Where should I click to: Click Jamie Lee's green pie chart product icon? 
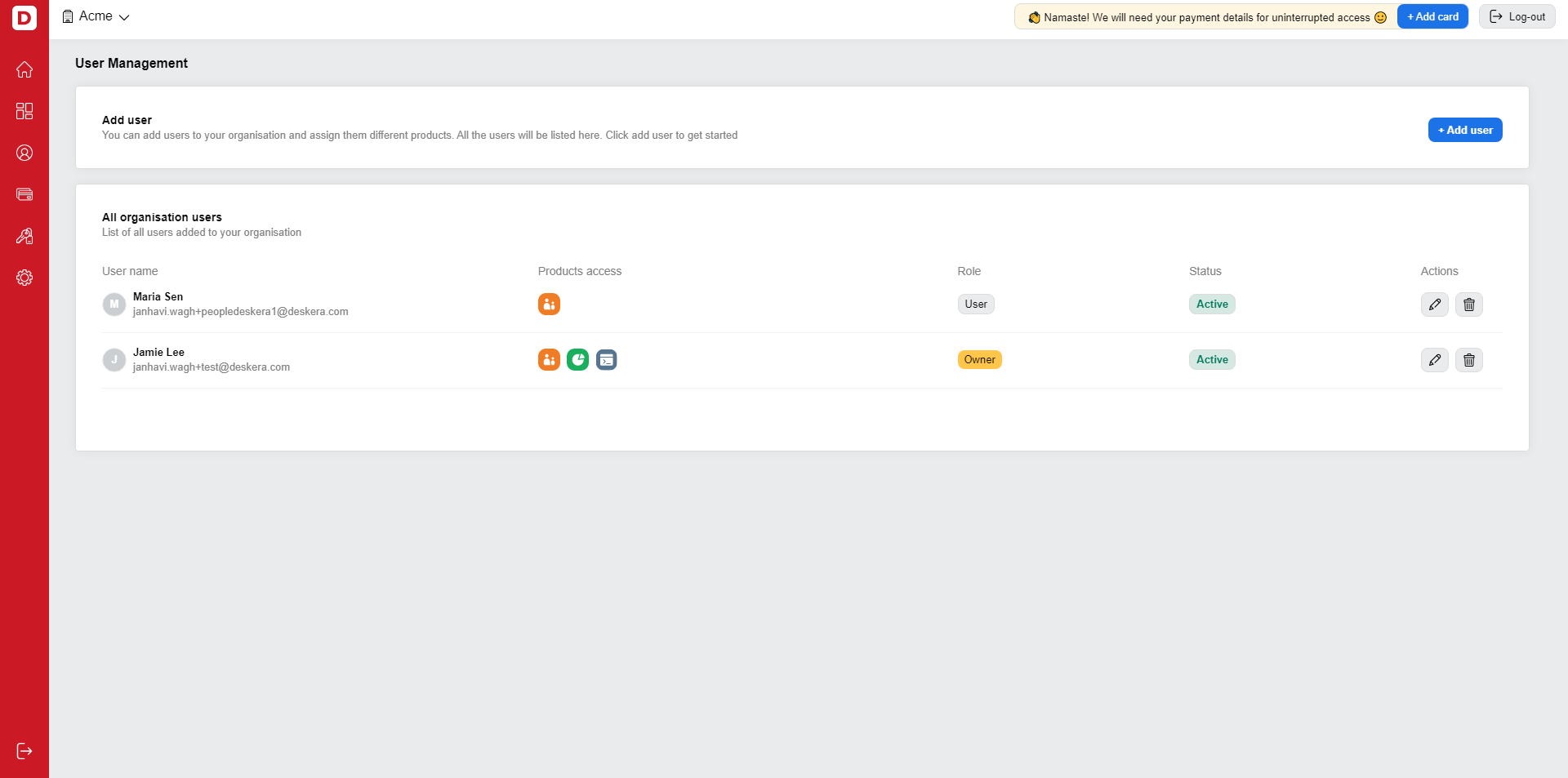577,359
